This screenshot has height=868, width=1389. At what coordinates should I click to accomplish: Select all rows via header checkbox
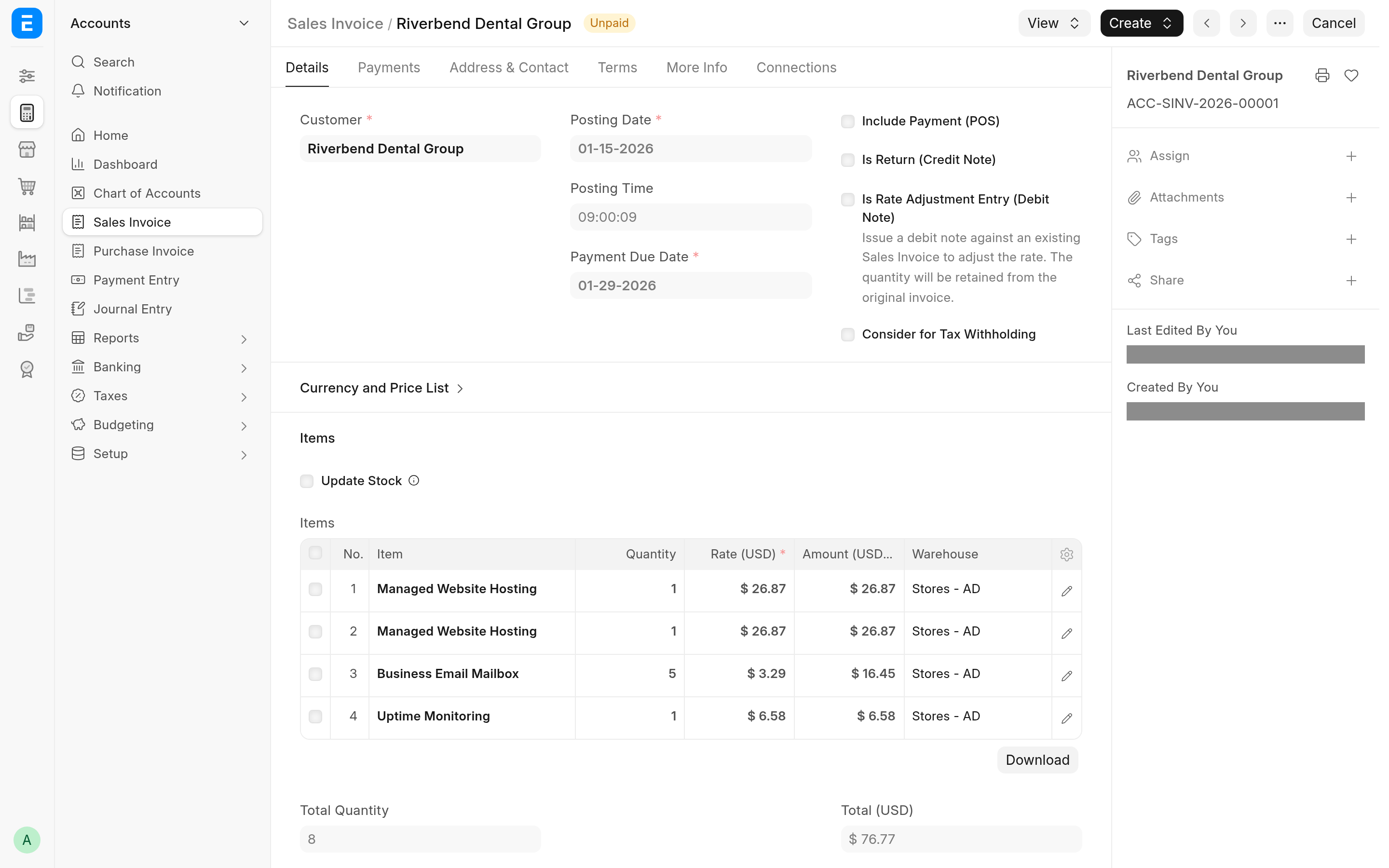[x=315, y=553]
